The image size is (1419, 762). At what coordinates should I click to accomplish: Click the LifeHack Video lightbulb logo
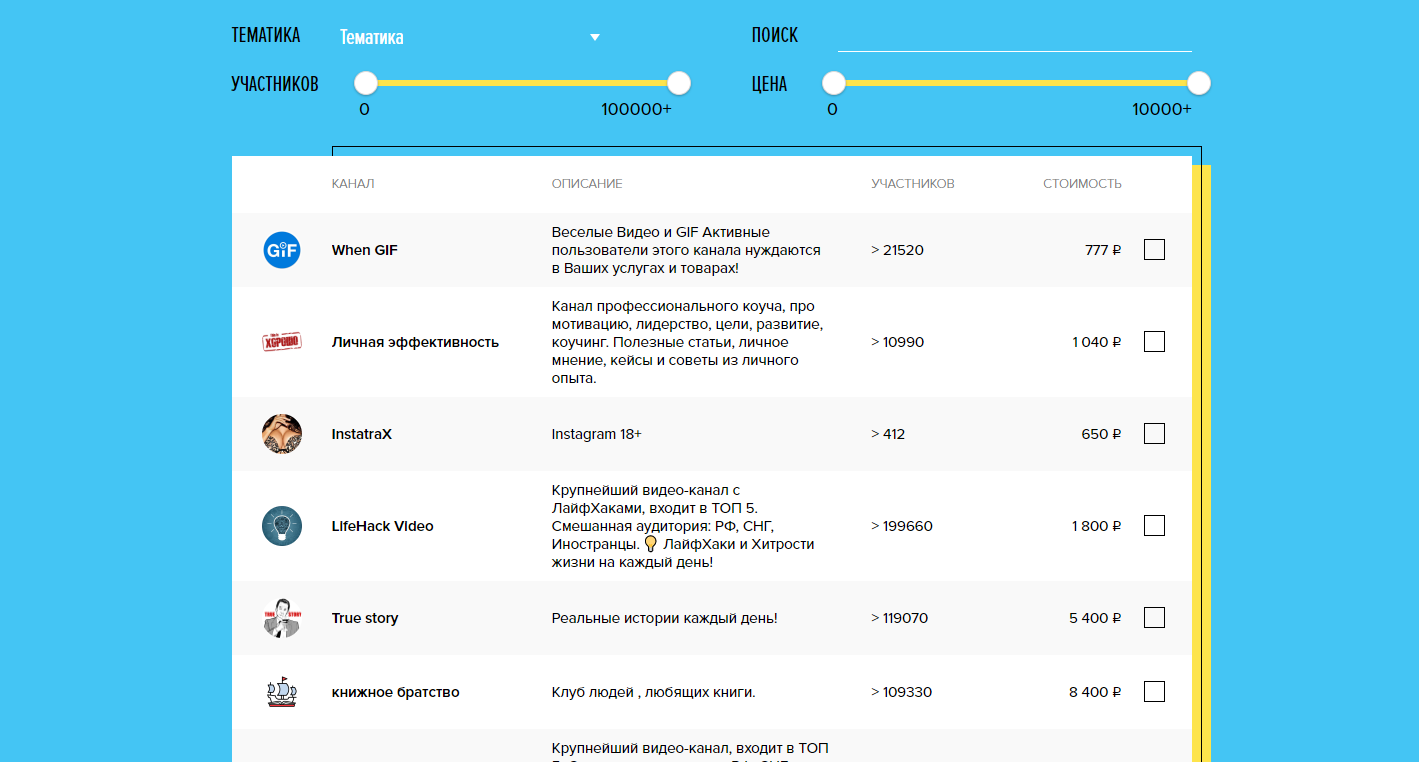point(282,526)
